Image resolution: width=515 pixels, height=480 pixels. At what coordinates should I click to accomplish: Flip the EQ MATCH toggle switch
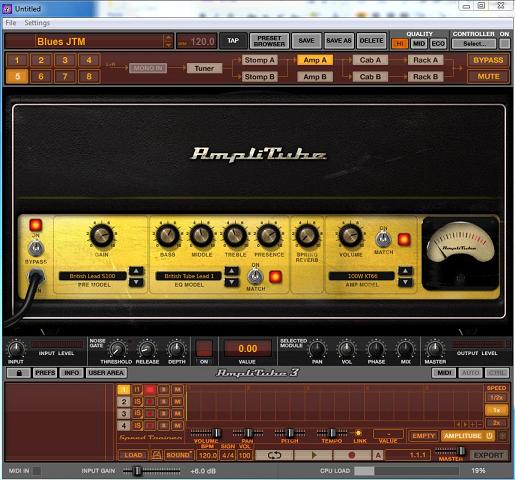point(255,276)
